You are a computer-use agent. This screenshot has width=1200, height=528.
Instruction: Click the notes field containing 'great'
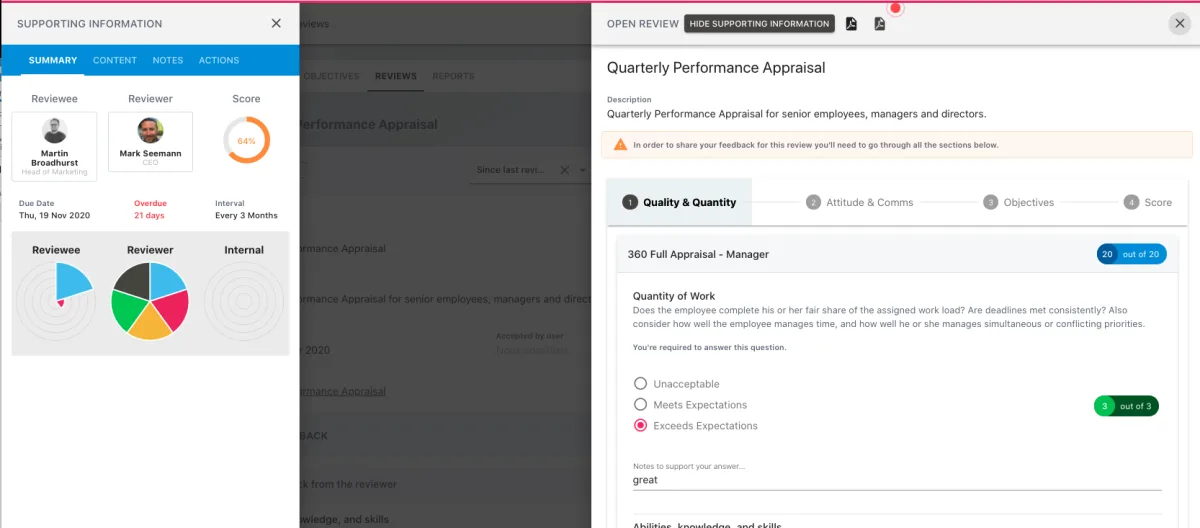coord(897,480)
